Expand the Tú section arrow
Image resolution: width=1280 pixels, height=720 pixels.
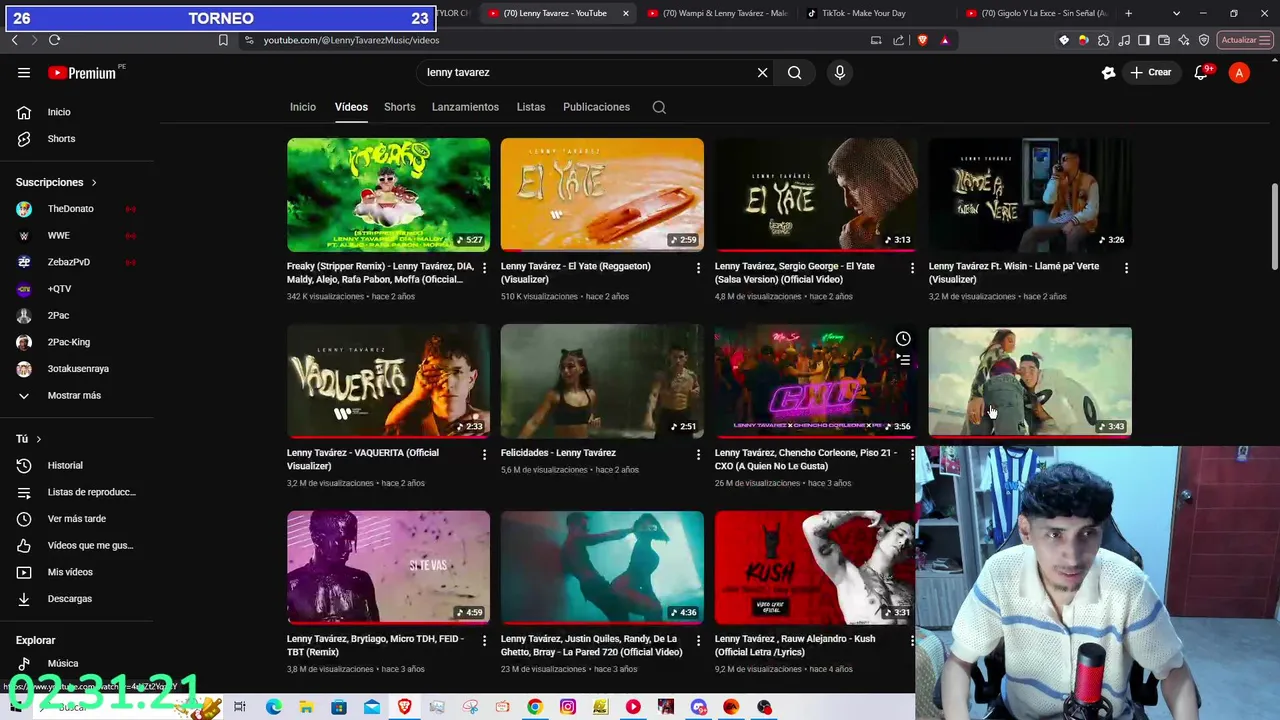[39, 439]
